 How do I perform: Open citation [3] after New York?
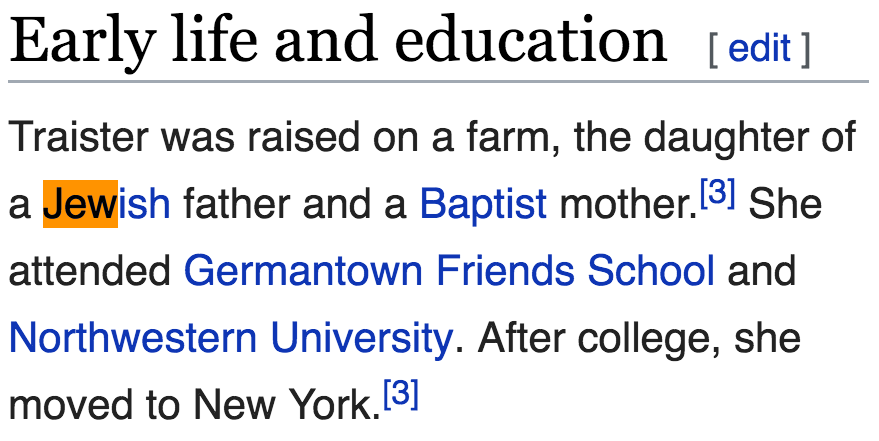[x=401, y=393]
